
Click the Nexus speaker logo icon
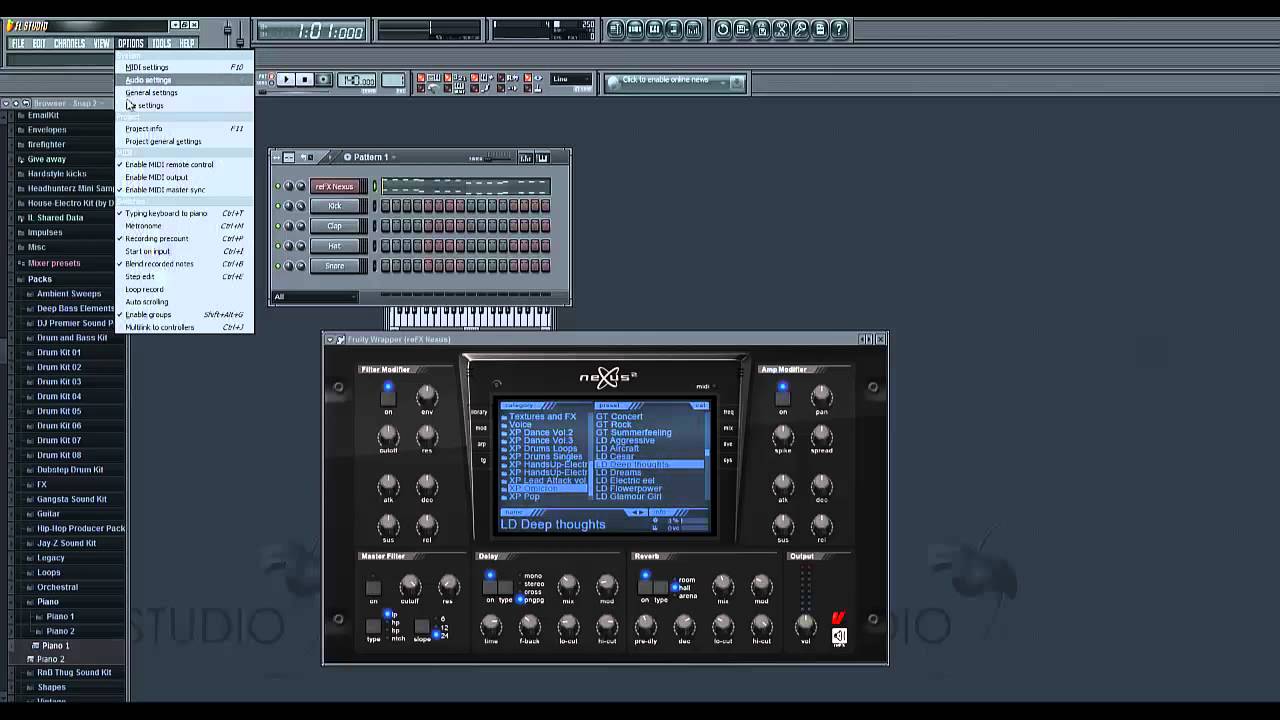pos(839,636)
